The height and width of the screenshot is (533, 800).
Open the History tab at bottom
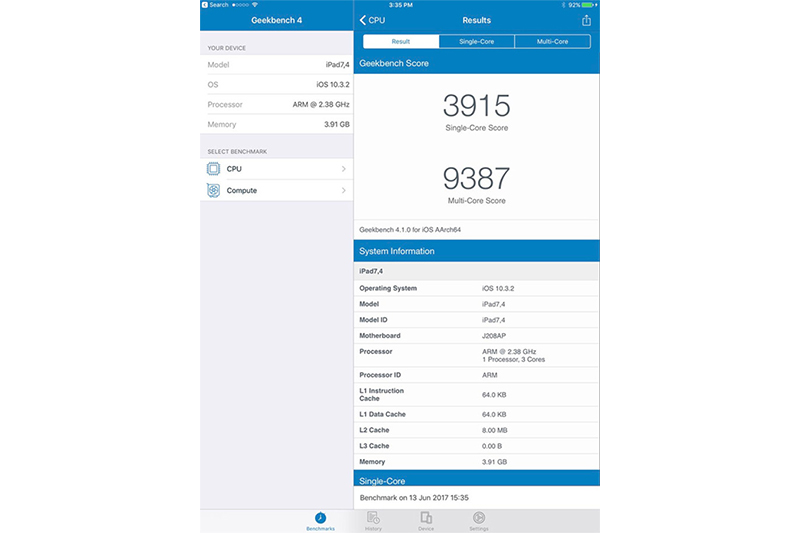coord(373,521)
